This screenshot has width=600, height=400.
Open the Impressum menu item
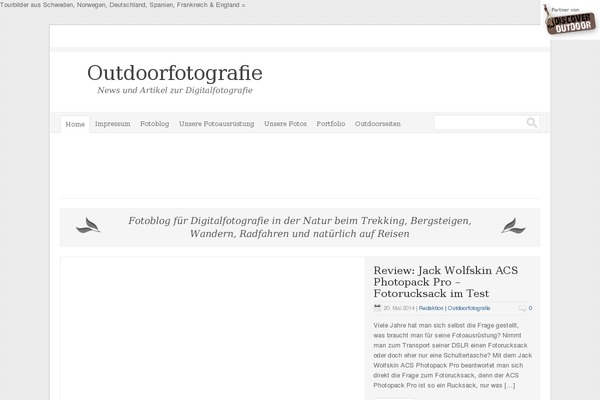(112, 124)
